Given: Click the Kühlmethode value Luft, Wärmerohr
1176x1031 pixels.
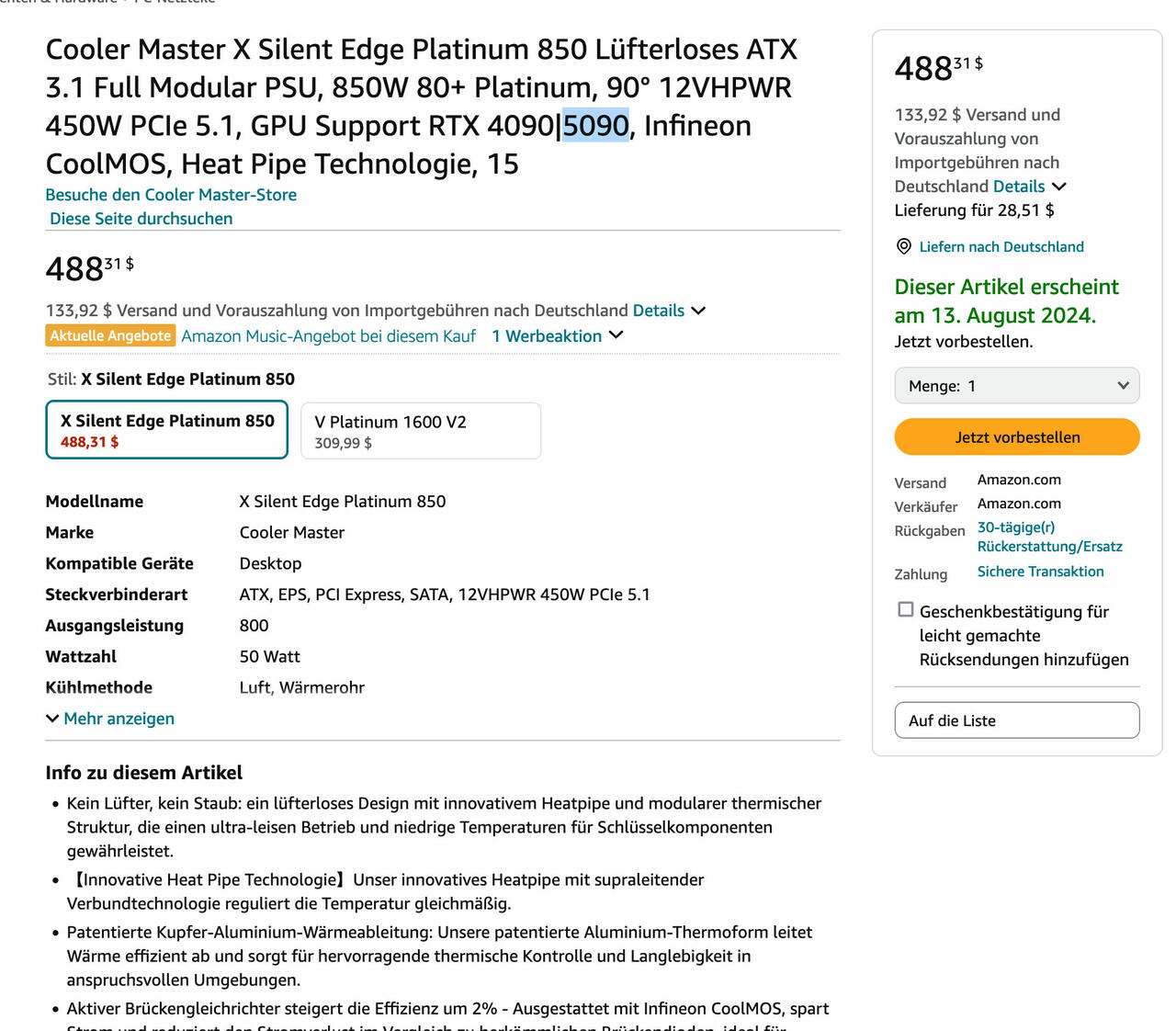Looking at the screenshot, I should tap(302, 687).
